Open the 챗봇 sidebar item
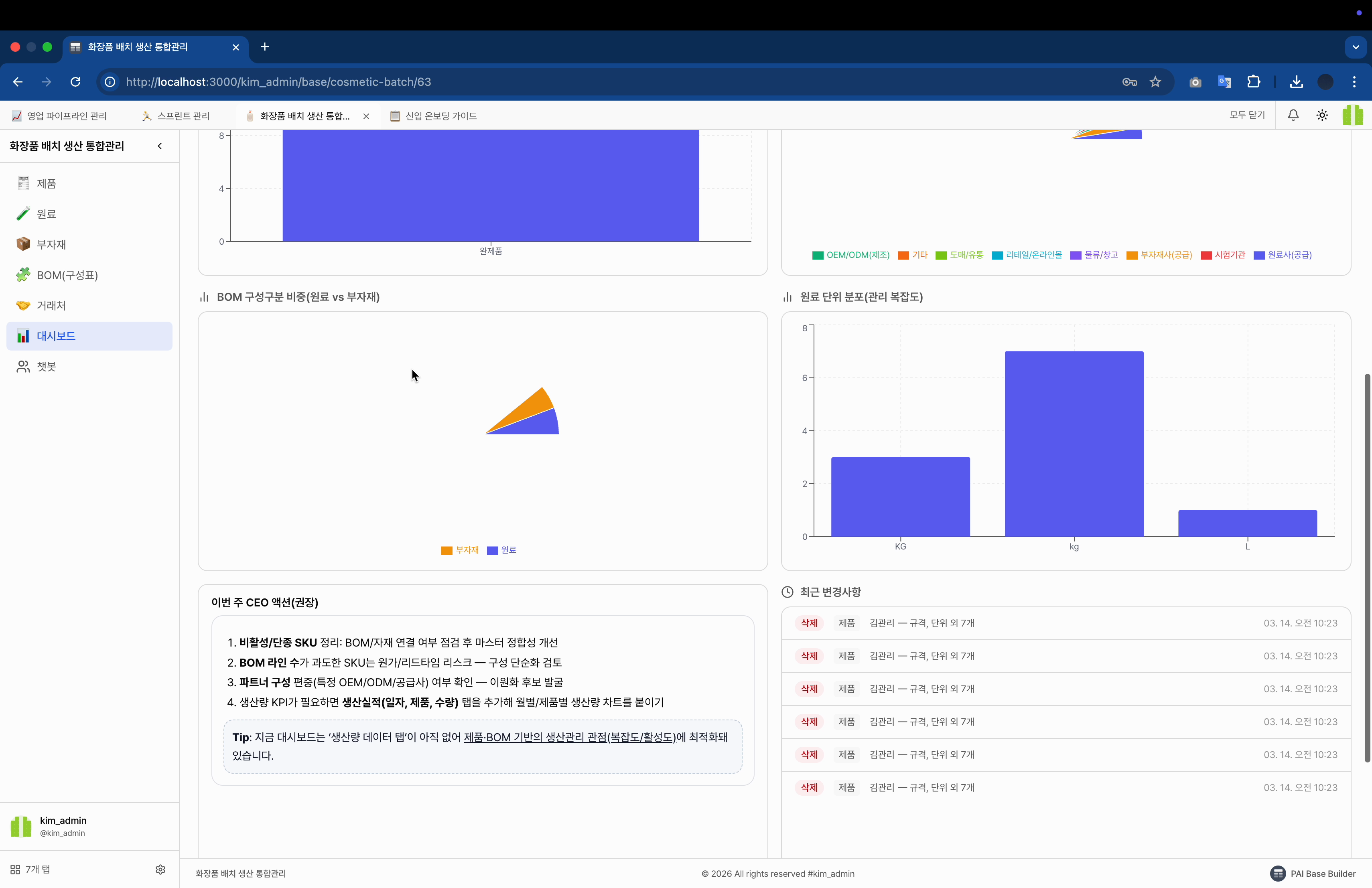This screenshot has height=888, width=1372. point(46,367)
